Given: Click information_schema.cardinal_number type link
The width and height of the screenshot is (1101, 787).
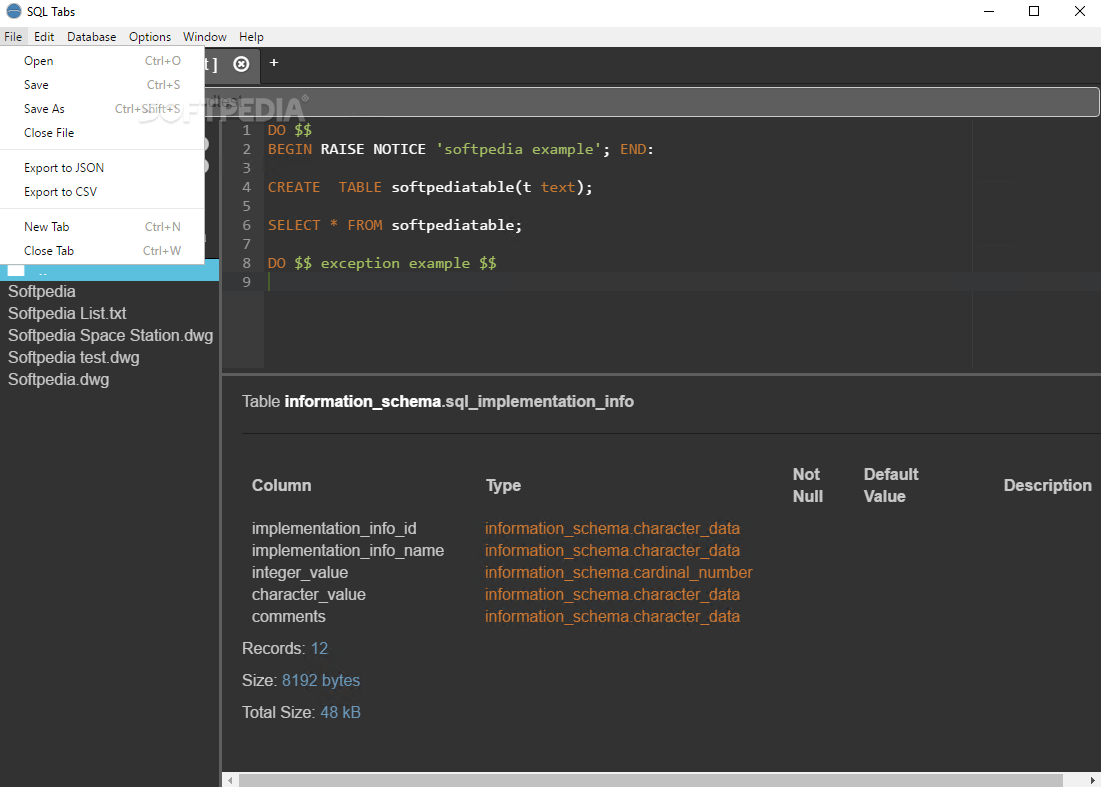Looking at the screenshot, I should point(619,573).
